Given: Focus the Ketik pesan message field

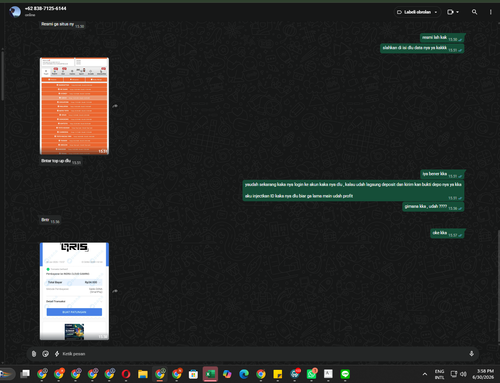Looking at the screenshot, I should tap(263, 354).
